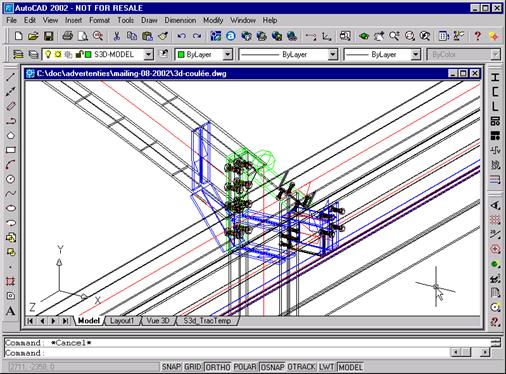Screen dimensions: 506x374
Task: Click the Cut scissors icon
Action: (x=116, y=36)
